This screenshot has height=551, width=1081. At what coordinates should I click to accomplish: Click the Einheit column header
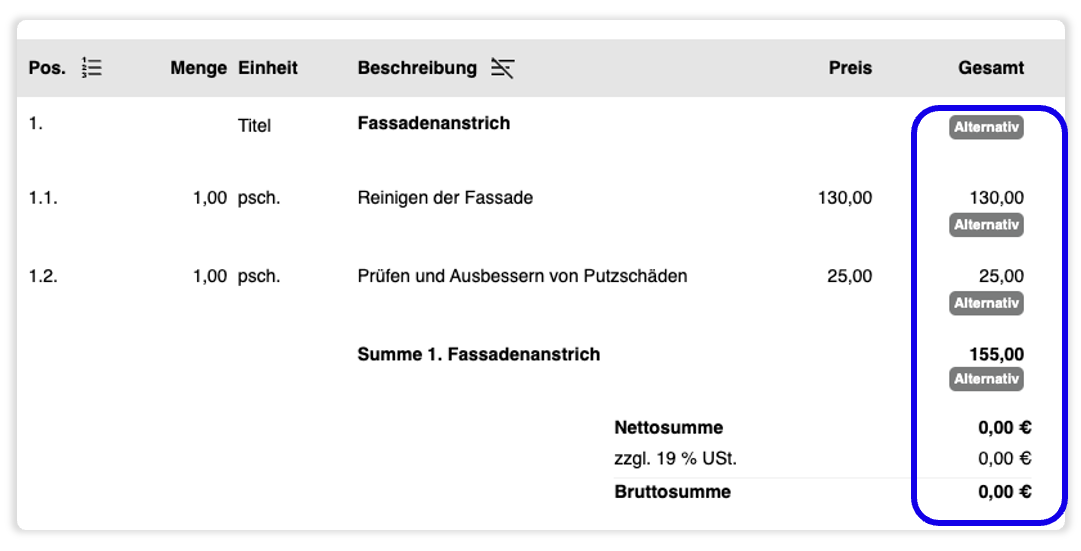(267, 68)
